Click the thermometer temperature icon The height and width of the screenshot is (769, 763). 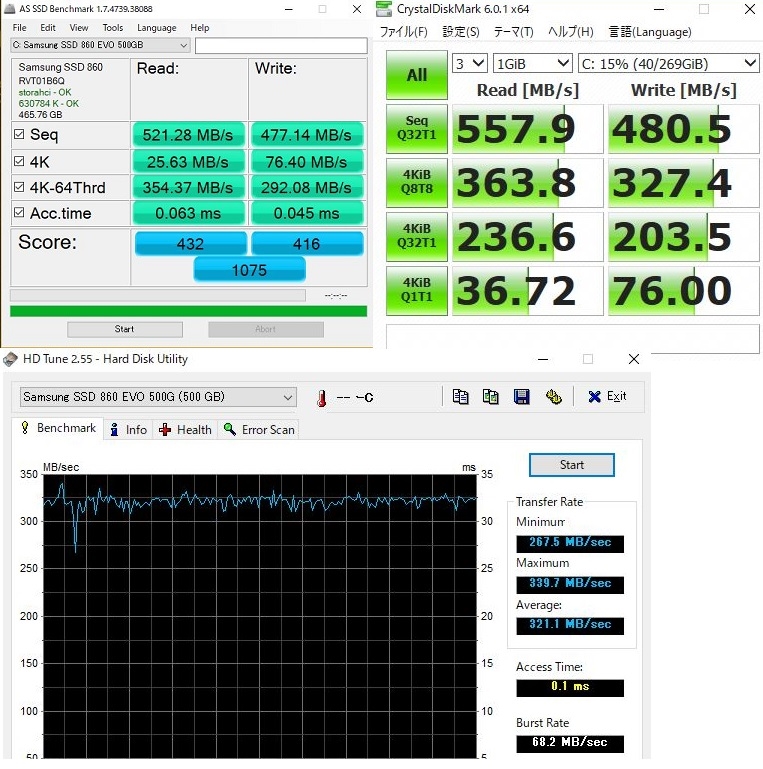322,398
